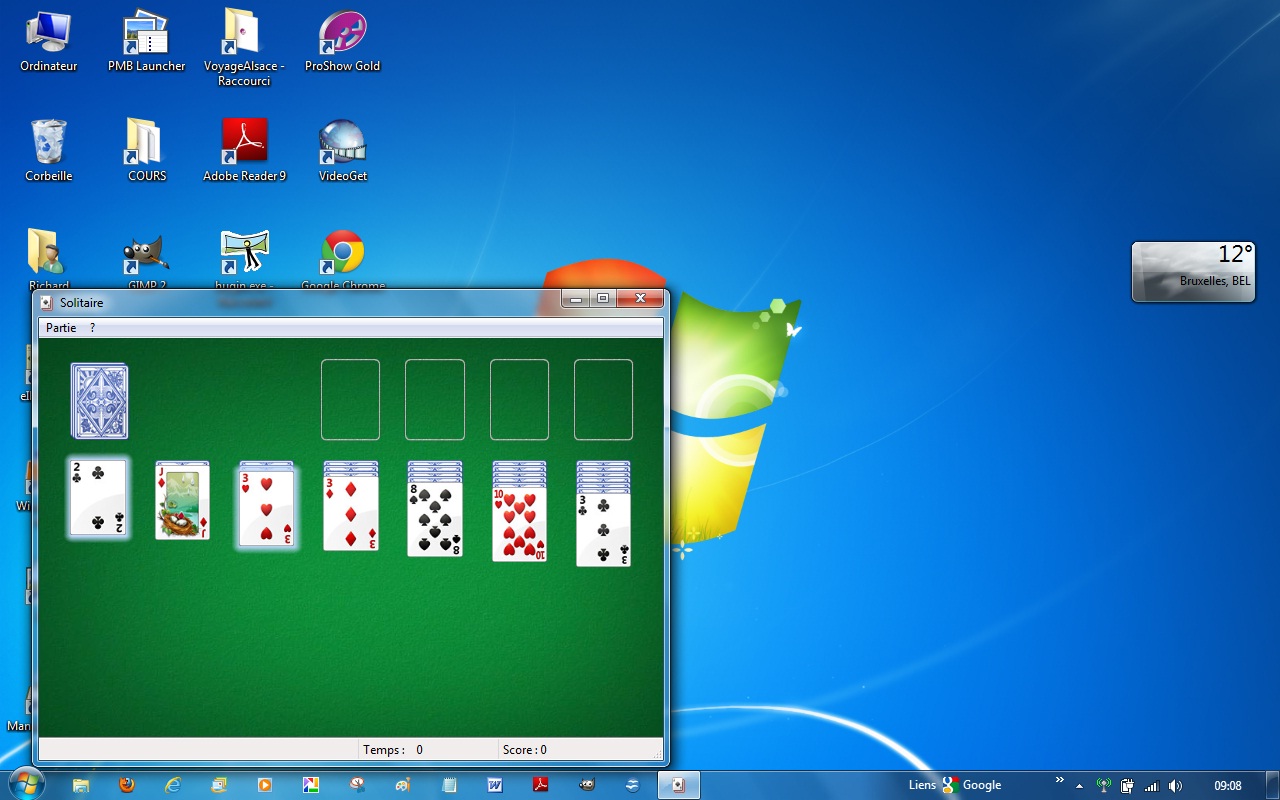The image size is (1280, 800).
Task: Click the Solitaire title bar icon
Action: (x=47, y=303)
